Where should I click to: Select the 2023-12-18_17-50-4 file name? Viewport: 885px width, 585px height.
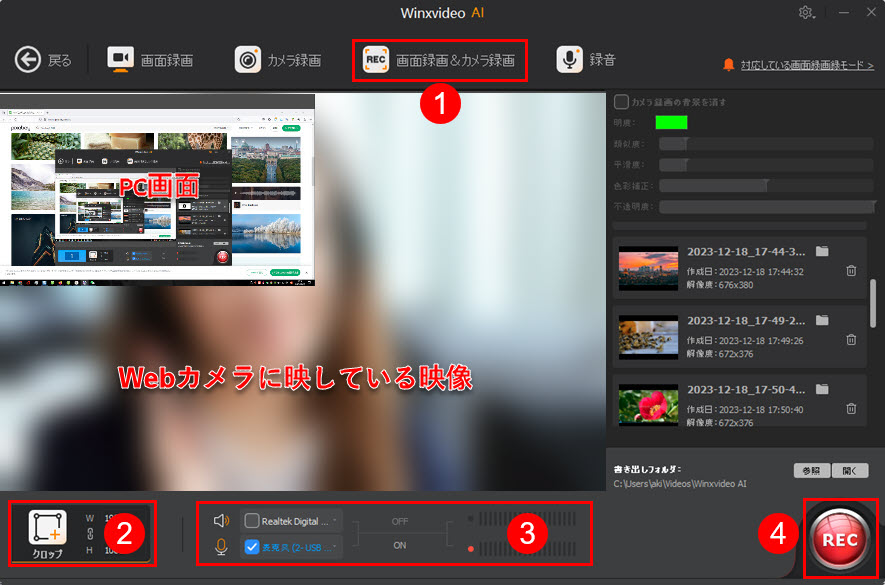tap(746, 390)
